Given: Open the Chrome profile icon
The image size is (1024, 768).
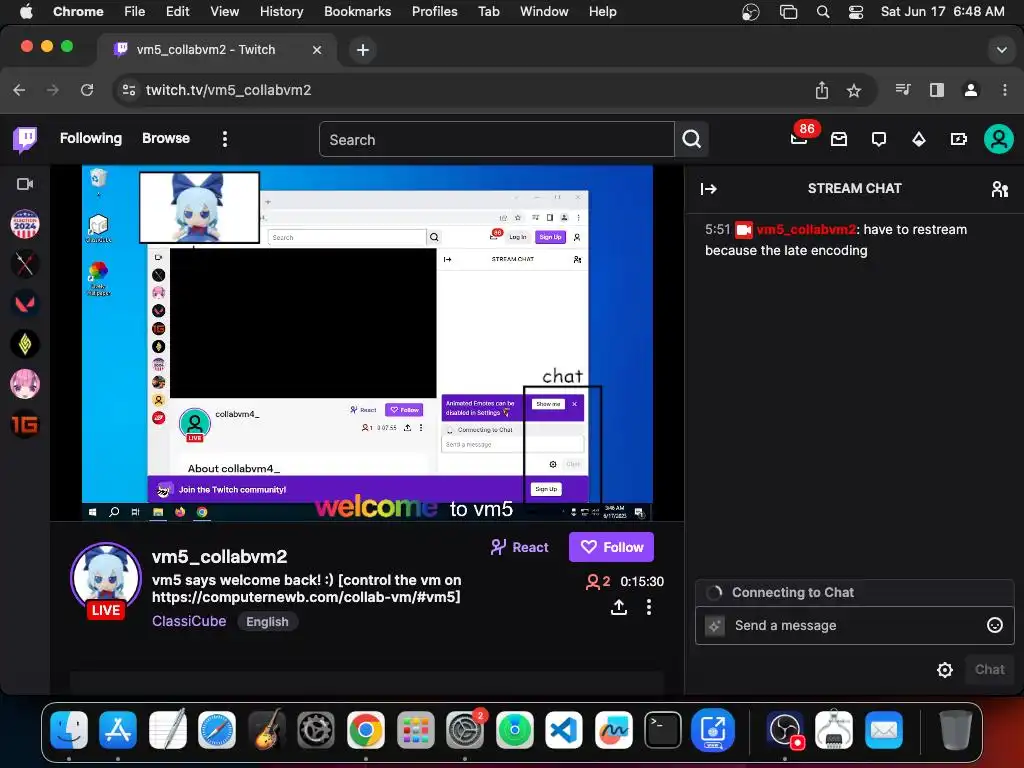Looking at the screenshot, I should 971,90.
